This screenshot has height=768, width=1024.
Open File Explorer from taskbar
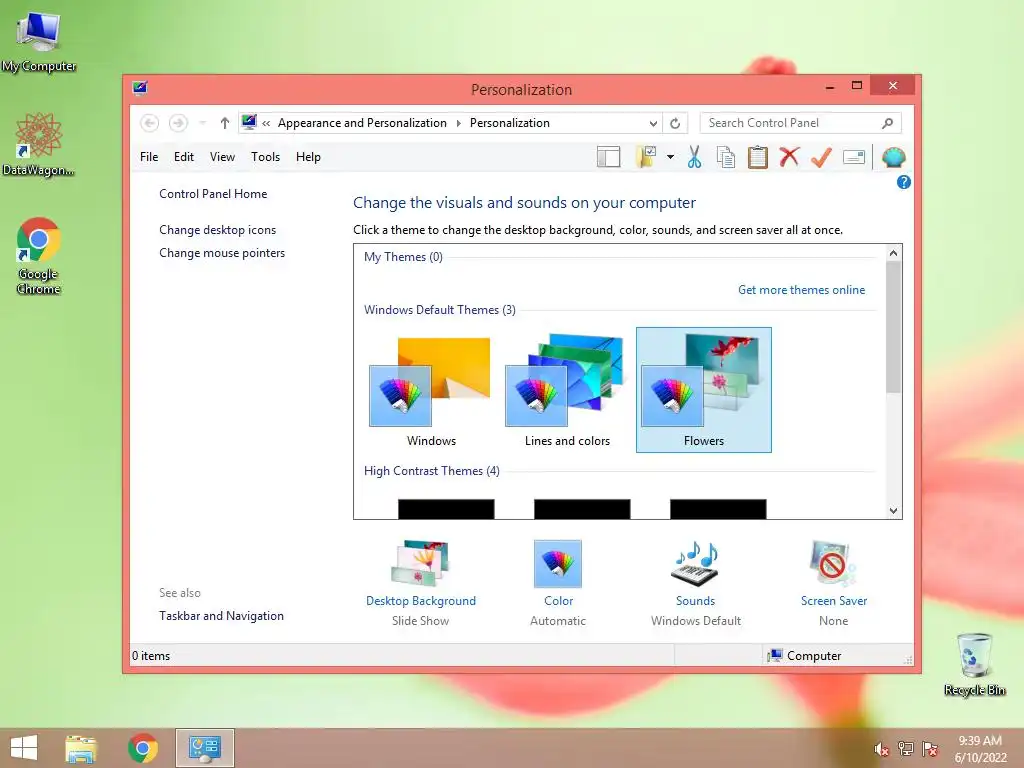[x=81, y=748]
